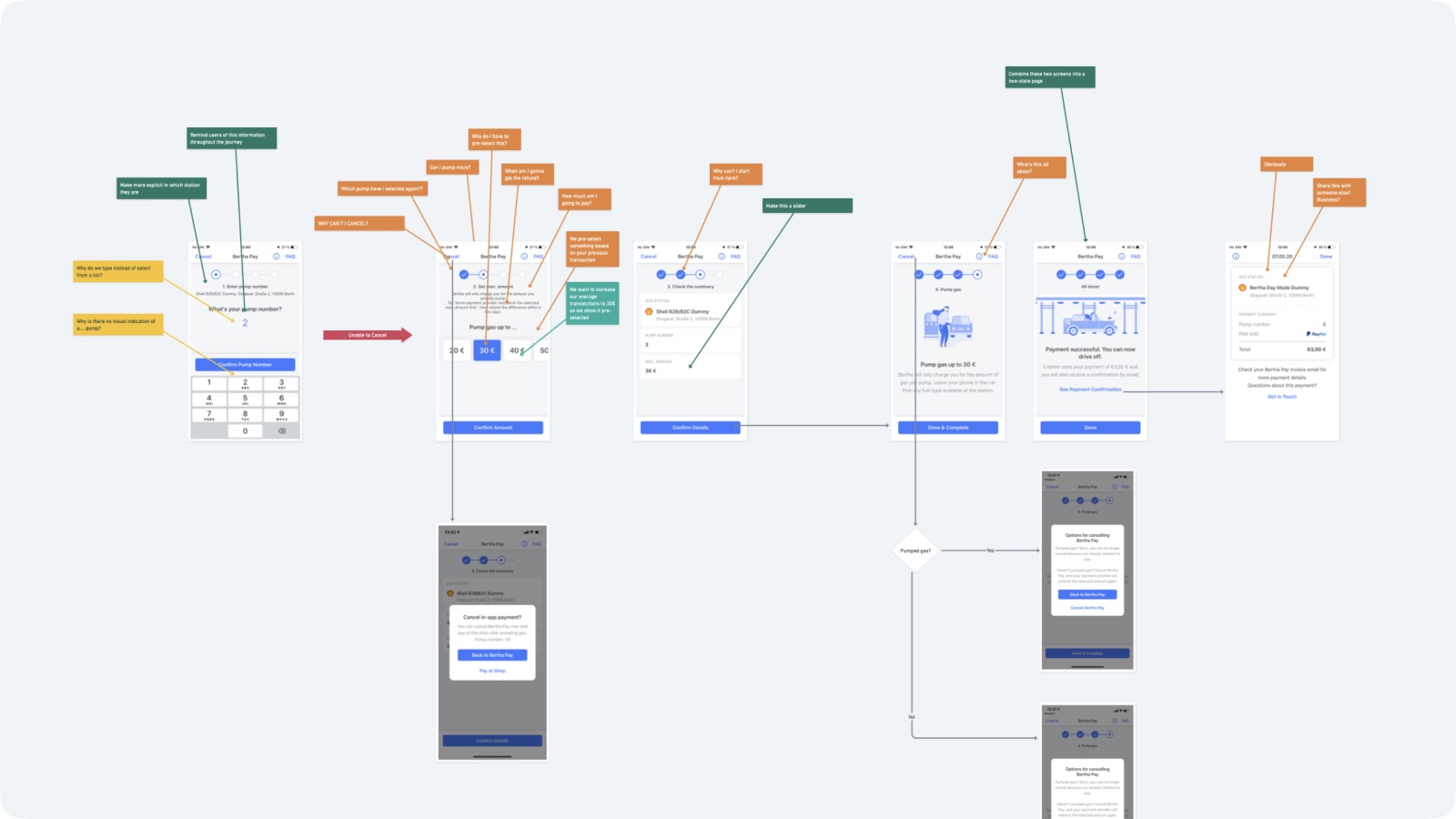
Task: Open FAQ from the Bertha Pay navigation bar
Action: (x=289, y=257)
